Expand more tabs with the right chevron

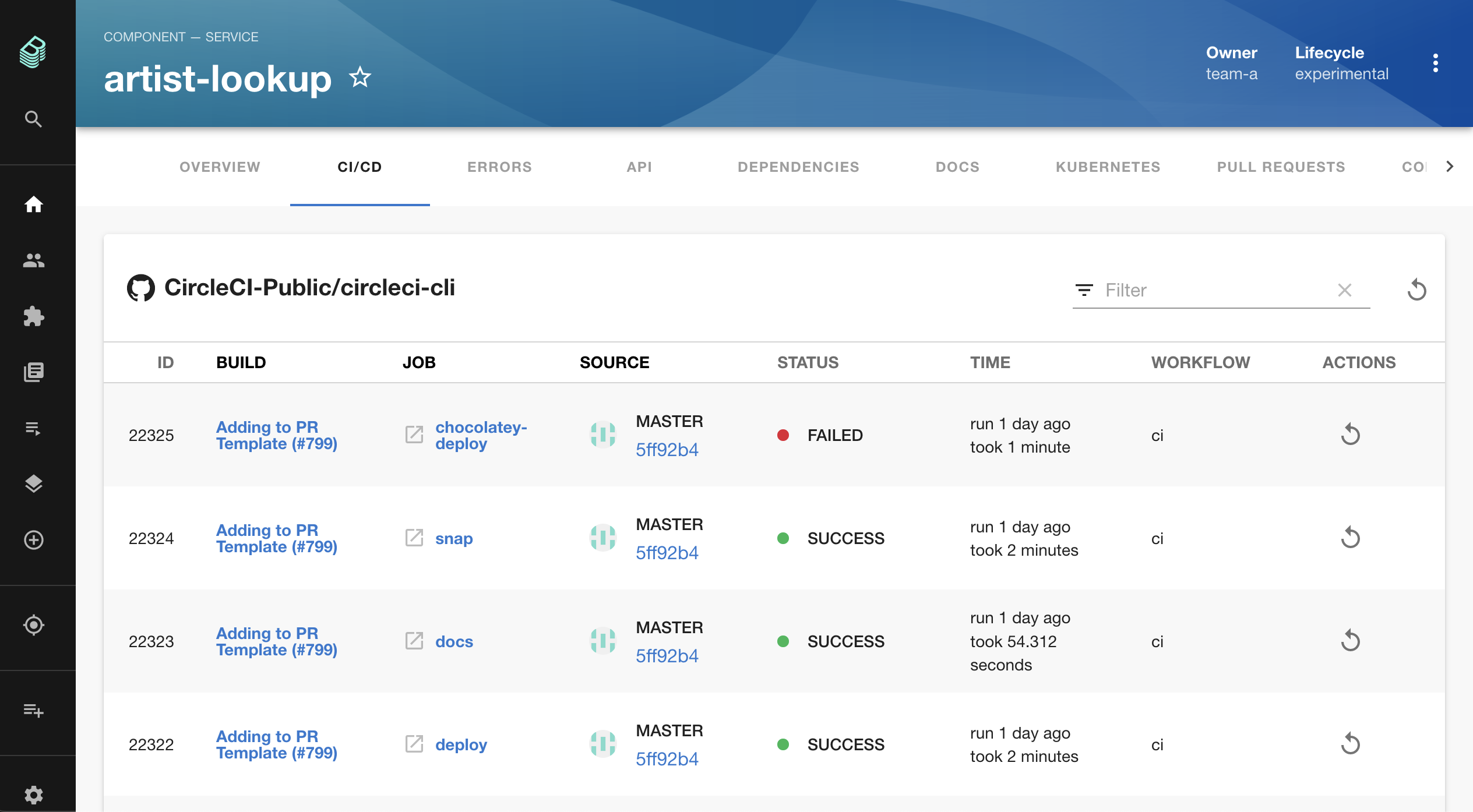(x=1450, y=167)
